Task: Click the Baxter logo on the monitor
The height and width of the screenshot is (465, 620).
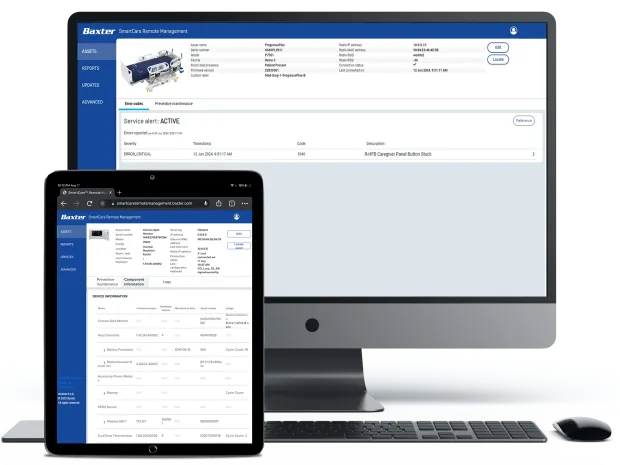Action: 98,31
